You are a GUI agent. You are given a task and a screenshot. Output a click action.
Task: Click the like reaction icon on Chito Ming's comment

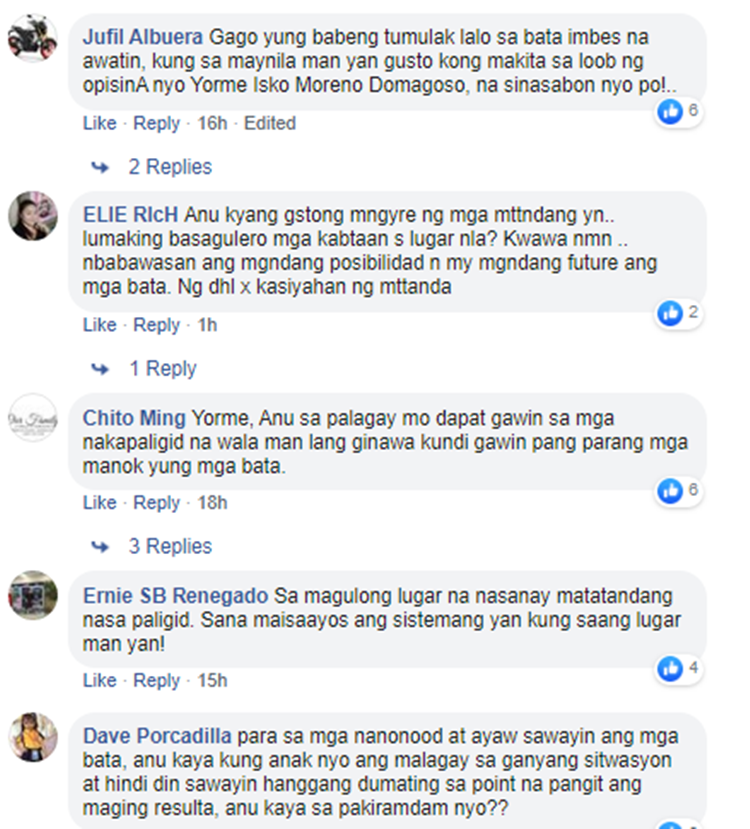tap(670, 491)
